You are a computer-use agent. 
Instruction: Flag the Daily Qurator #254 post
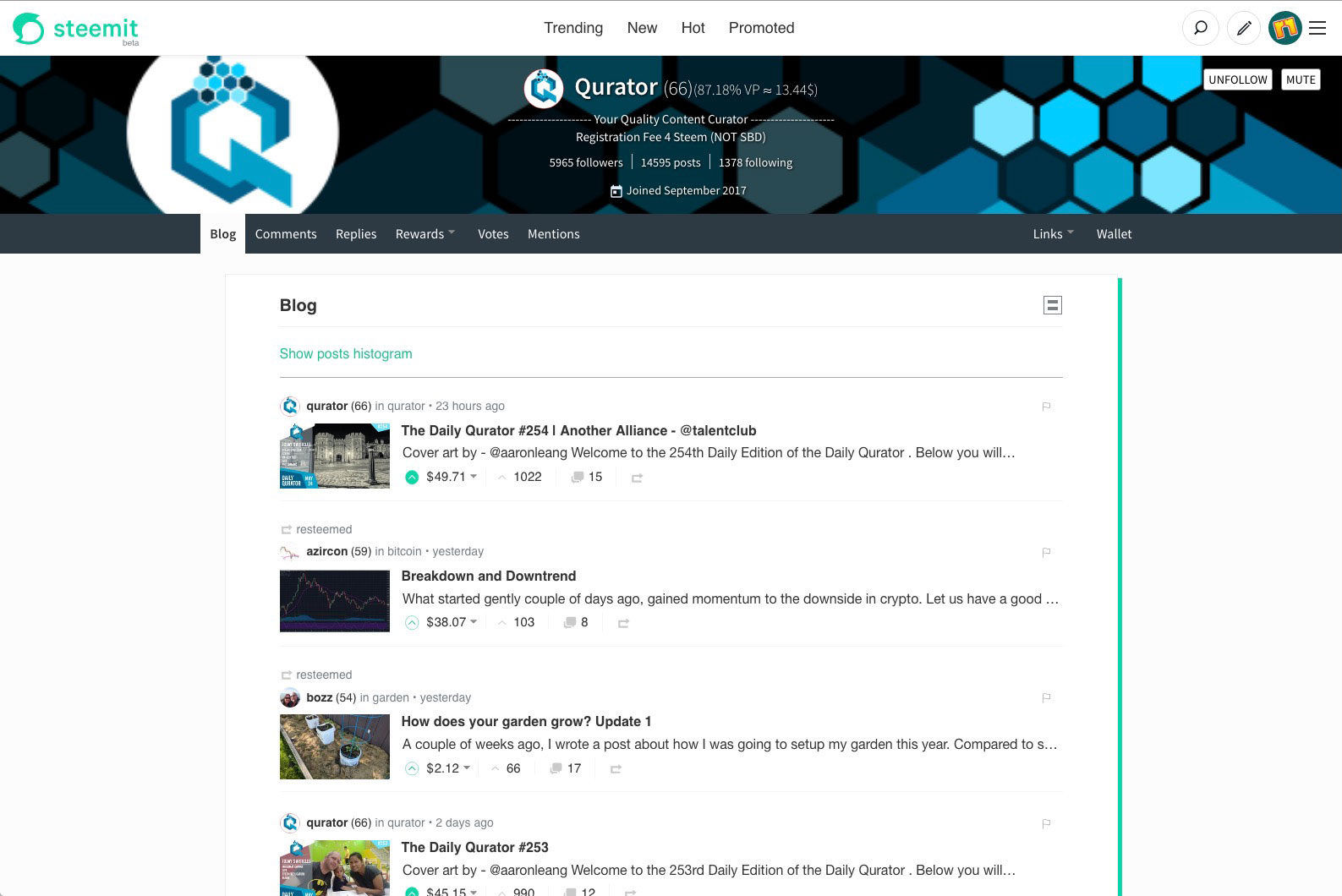1046,407
